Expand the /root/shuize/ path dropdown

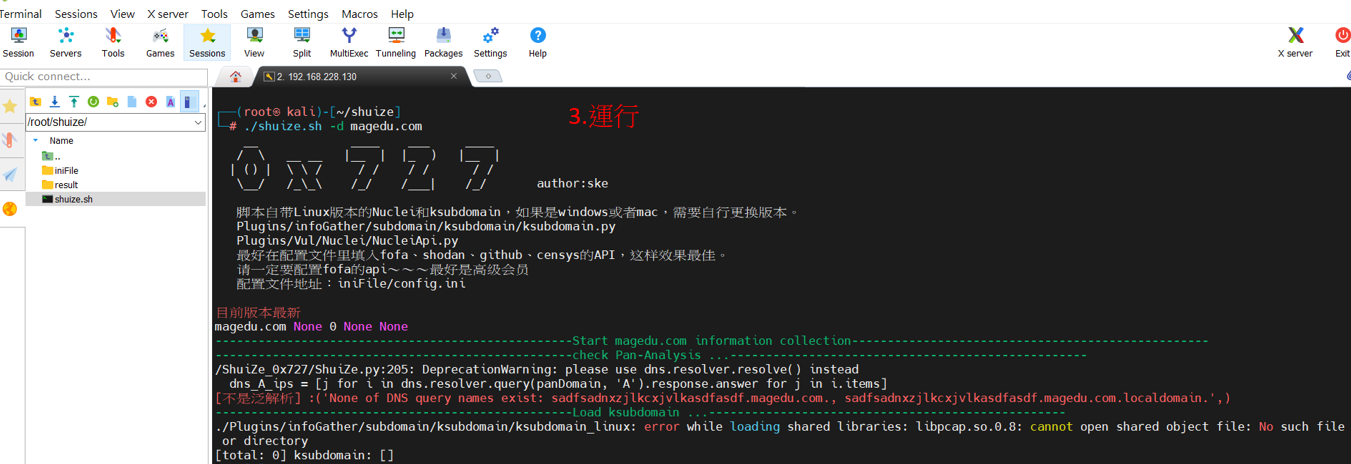point(198,122)
